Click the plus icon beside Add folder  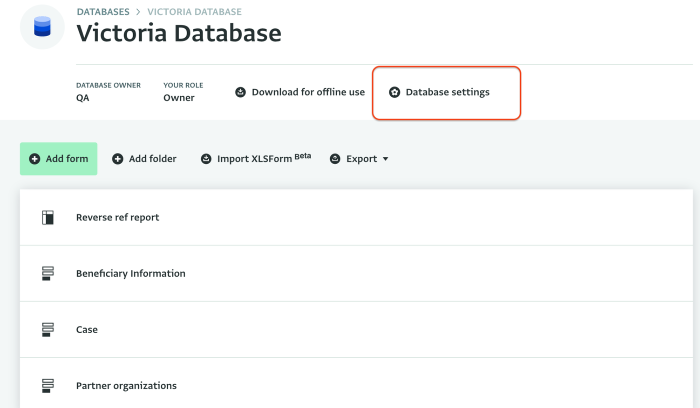(117, 159)
